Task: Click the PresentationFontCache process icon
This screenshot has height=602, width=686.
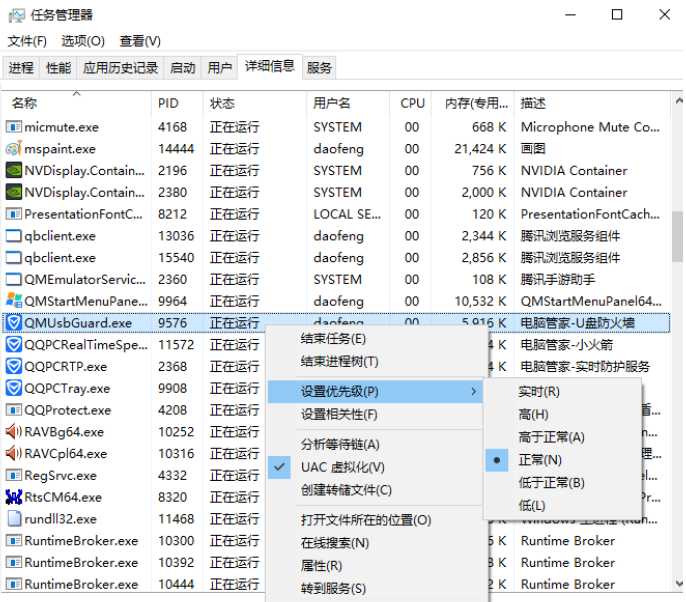Action: pyautogui.click(x=14, y=214)
